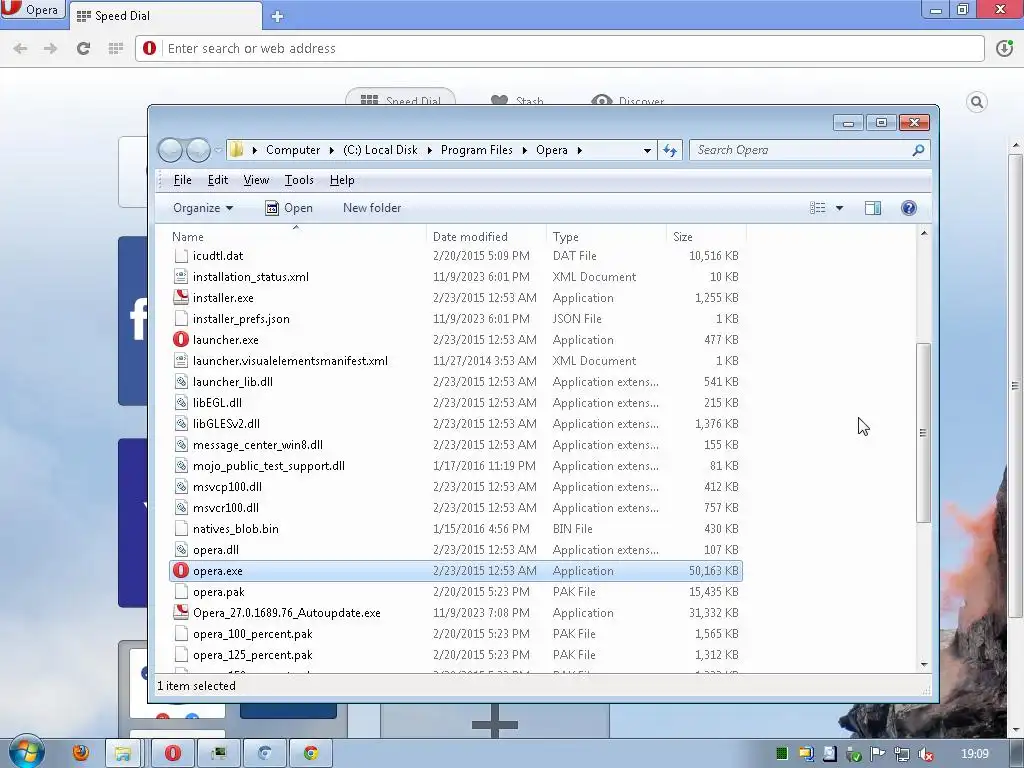Image resolution: width=1024 pixels, height=768 pixels.
Task: Open Explorer help icon
Action: 908,208
